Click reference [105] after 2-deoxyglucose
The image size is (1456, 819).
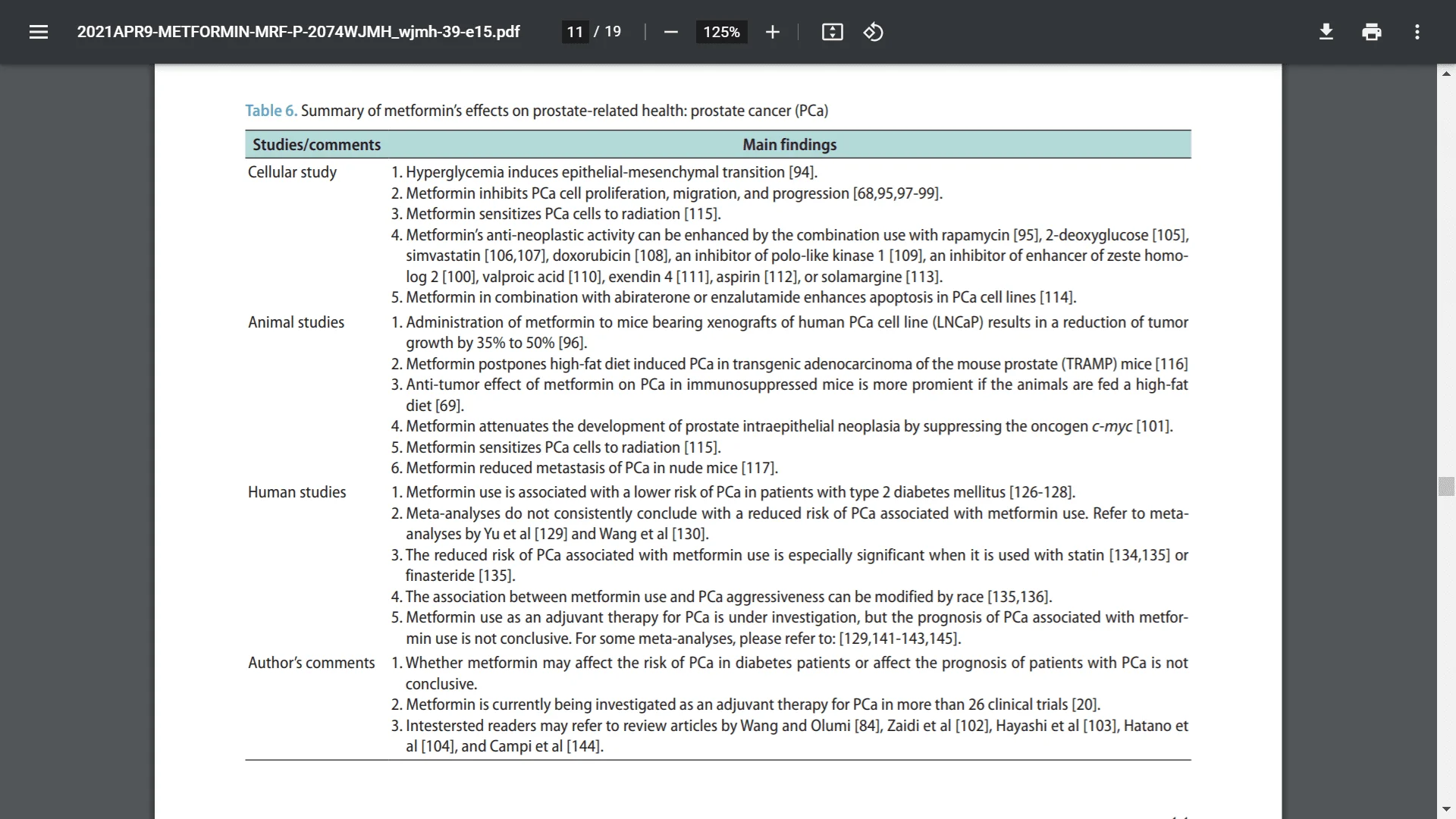[1170, 235]
